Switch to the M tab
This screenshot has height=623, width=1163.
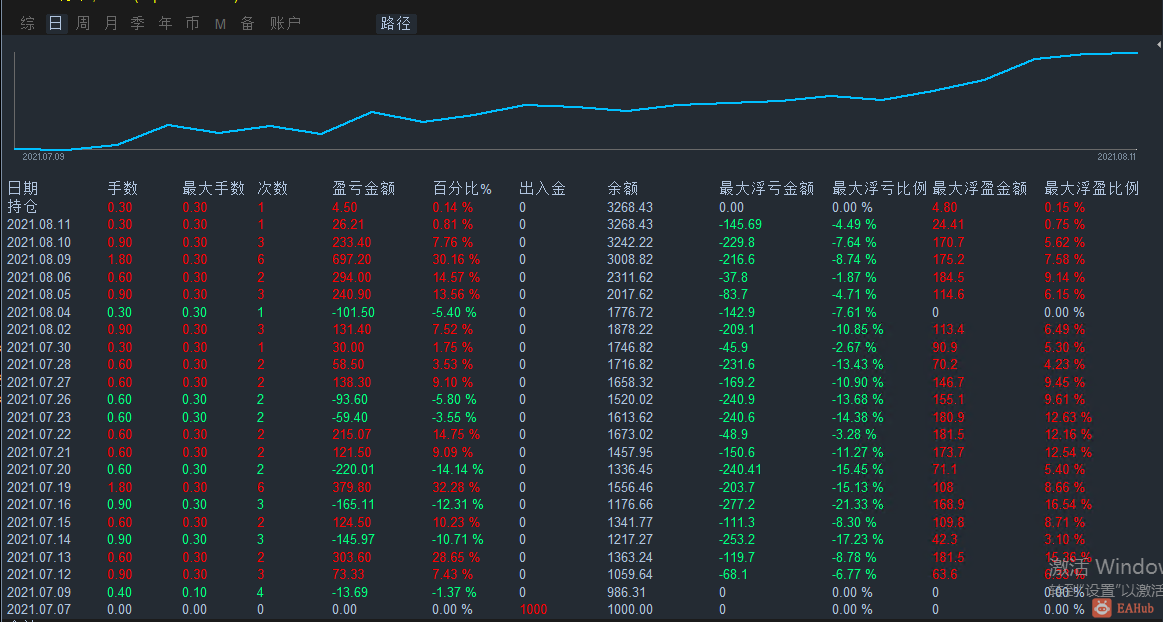(220, 24)
